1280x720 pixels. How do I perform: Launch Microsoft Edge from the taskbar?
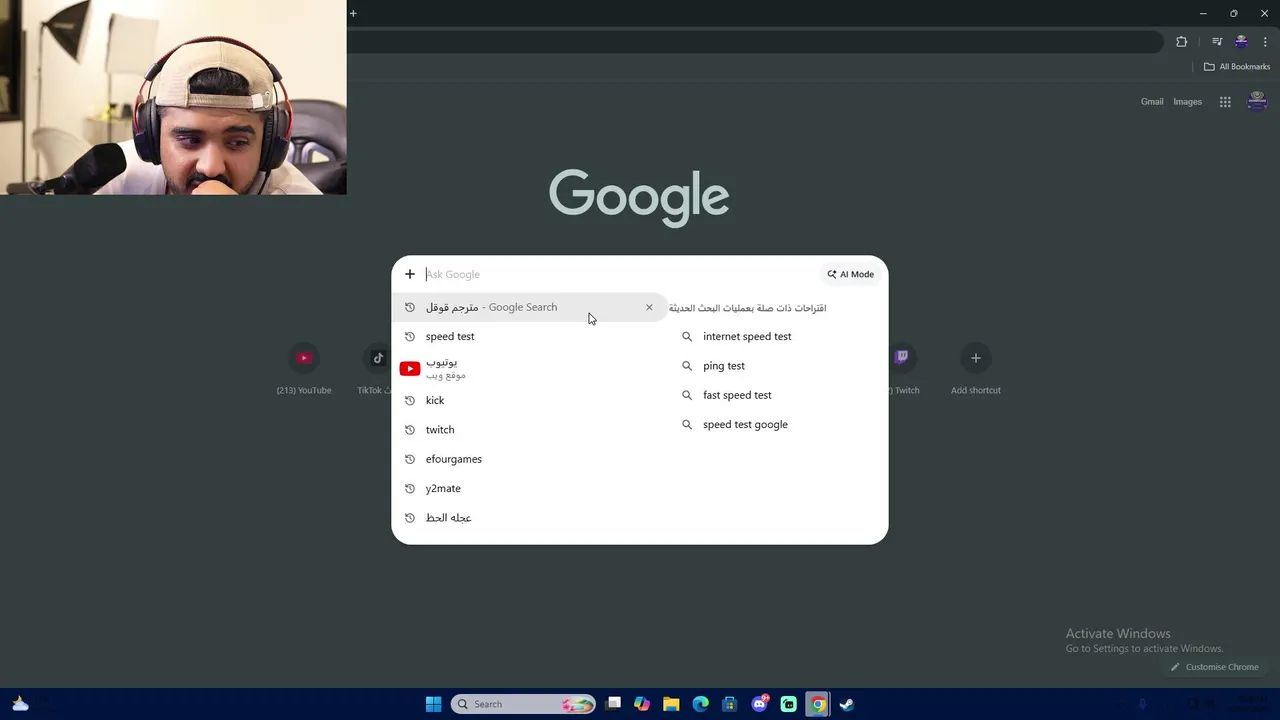[701, 704]
